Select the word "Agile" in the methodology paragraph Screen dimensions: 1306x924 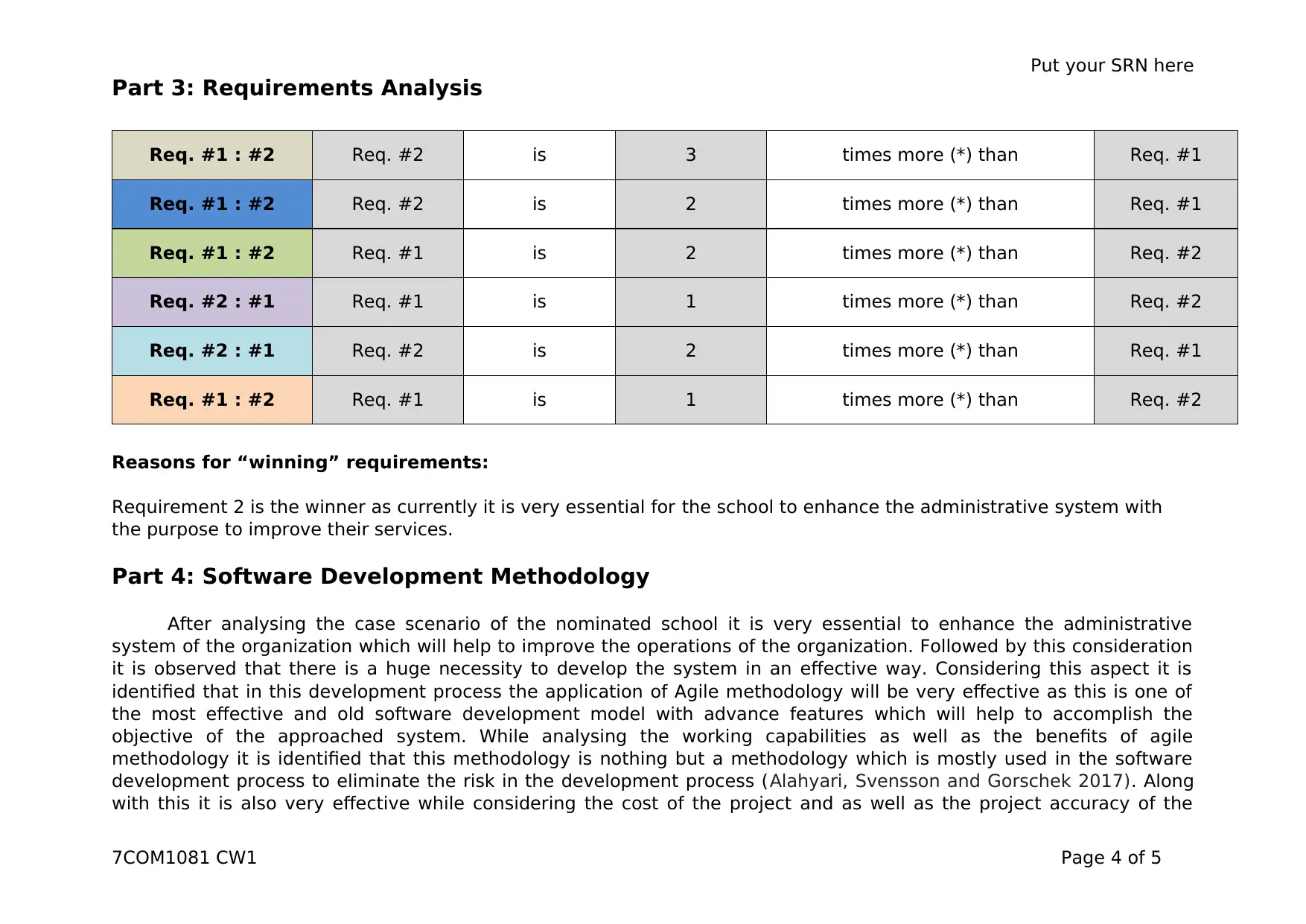click(x=696, y=692)
